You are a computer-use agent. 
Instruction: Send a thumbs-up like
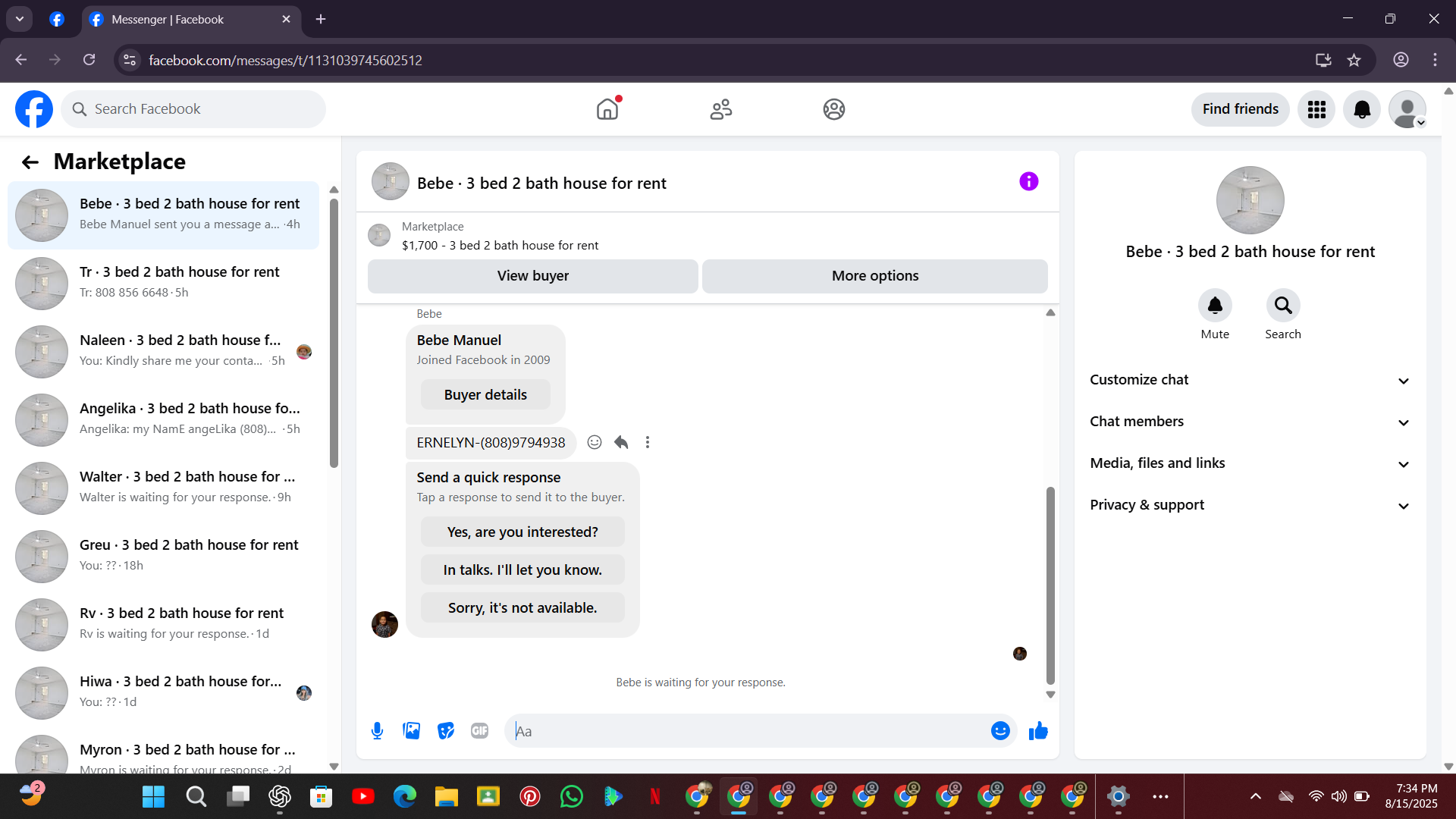[x=1038, y=731]
